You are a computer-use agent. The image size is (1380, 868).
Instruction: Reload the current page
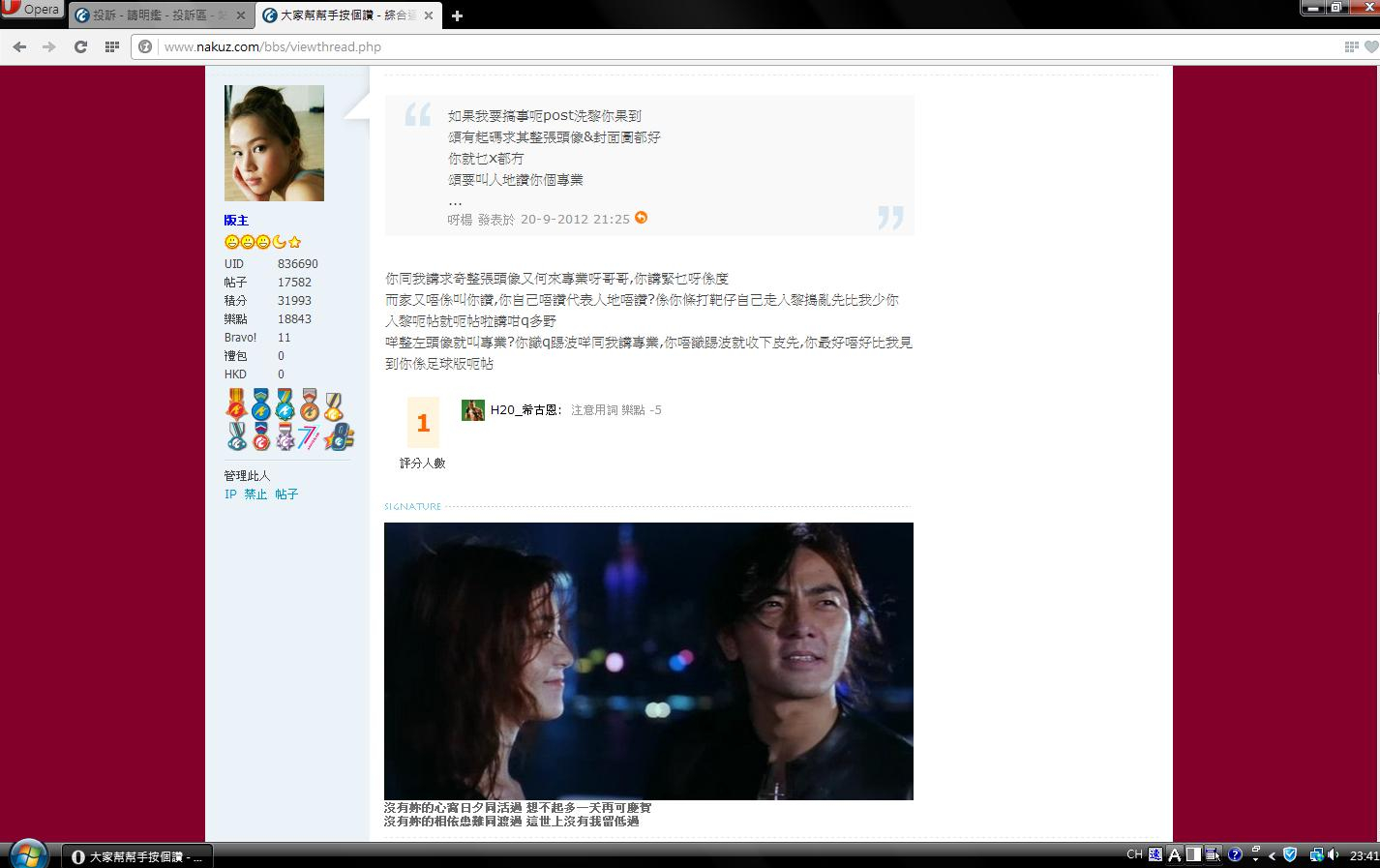(80, 46)
